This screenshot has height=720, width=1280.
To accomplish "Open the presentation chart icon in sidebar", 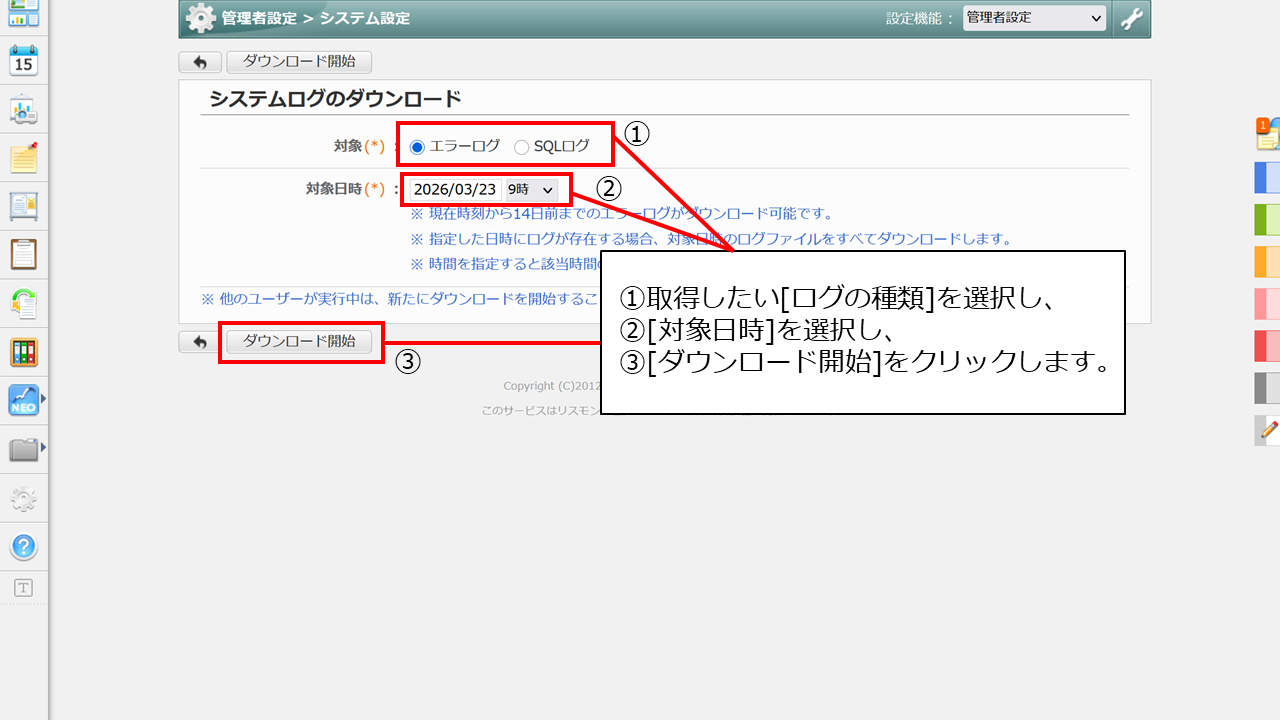I will coord(23,110).
